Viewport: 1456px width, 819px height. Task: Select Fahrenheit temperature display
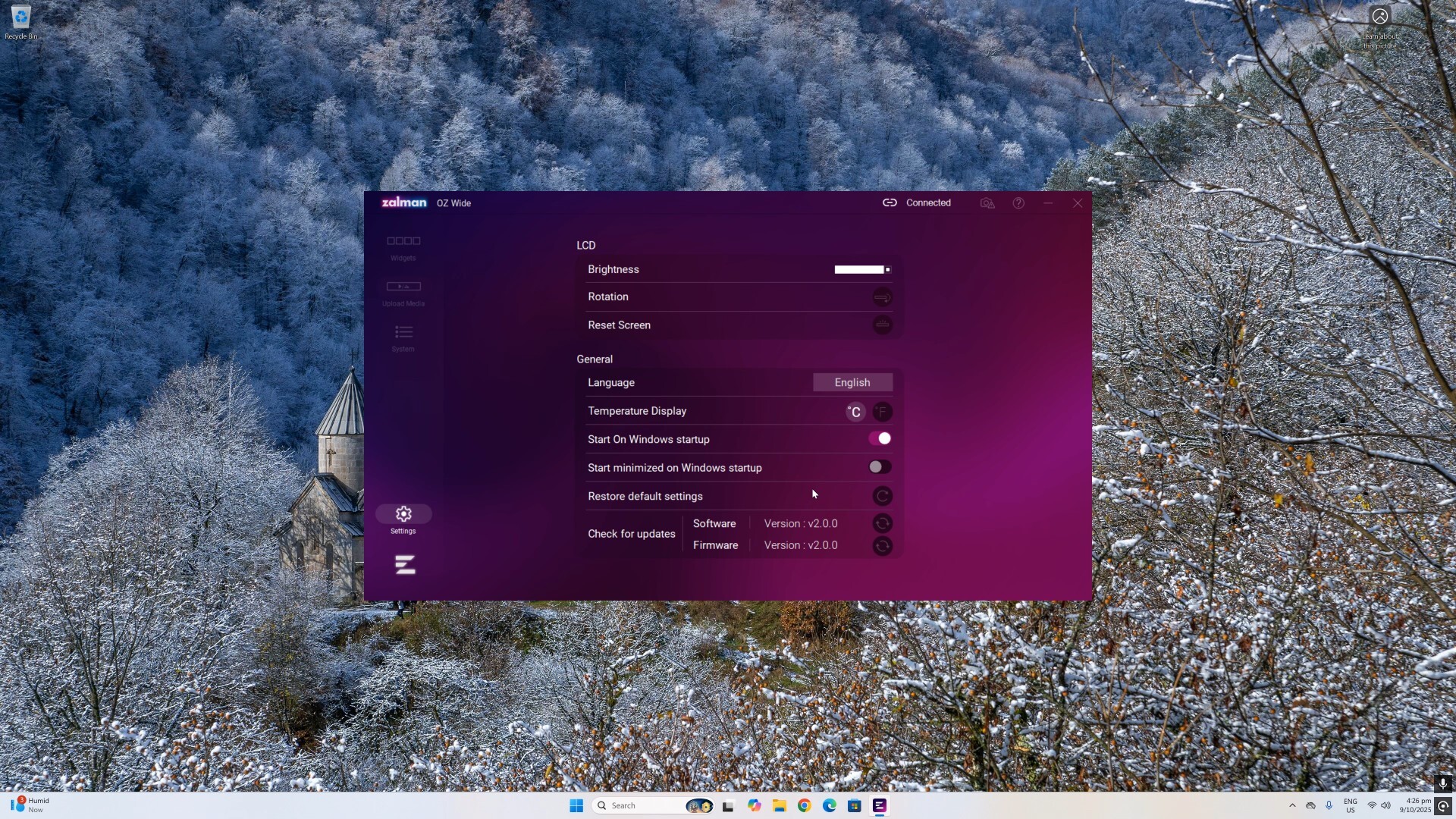(882, 412)
